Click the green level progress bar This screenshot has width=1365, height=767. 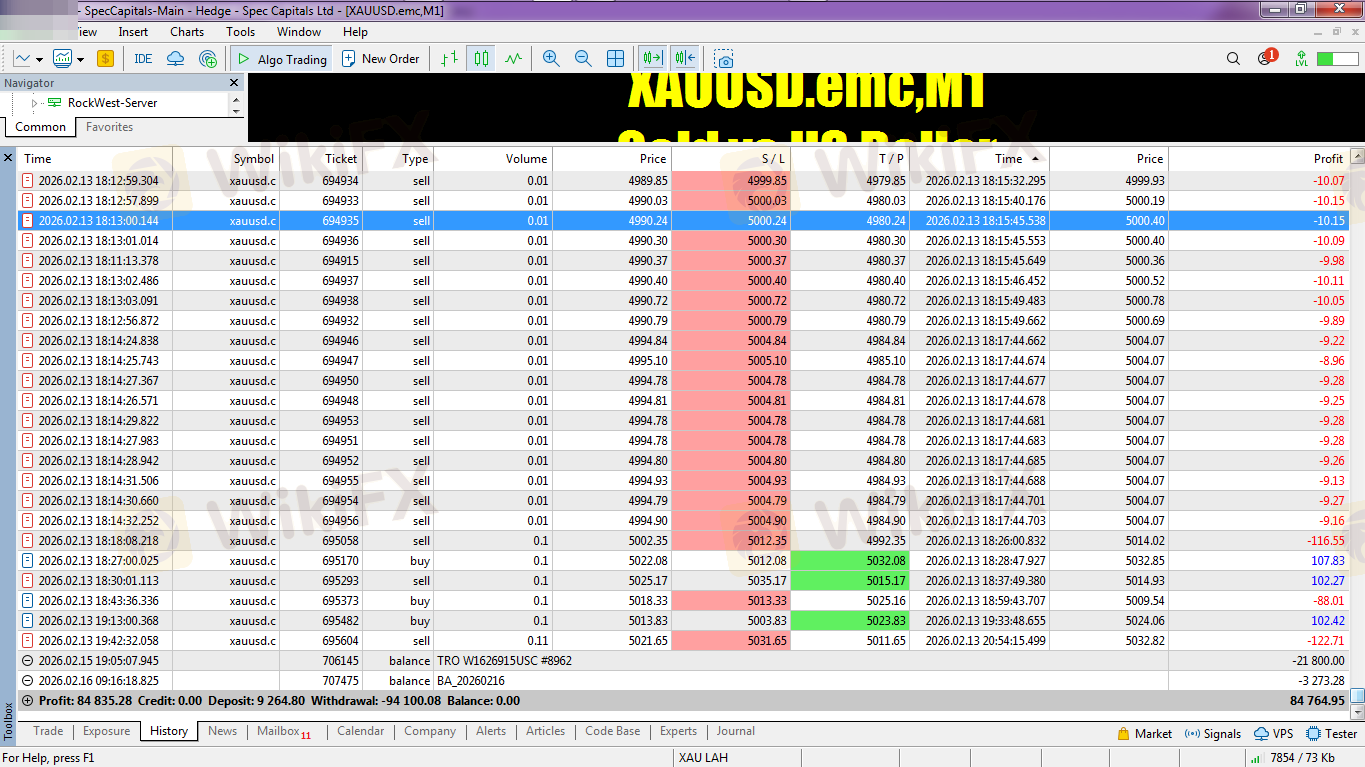(1337, 59)
